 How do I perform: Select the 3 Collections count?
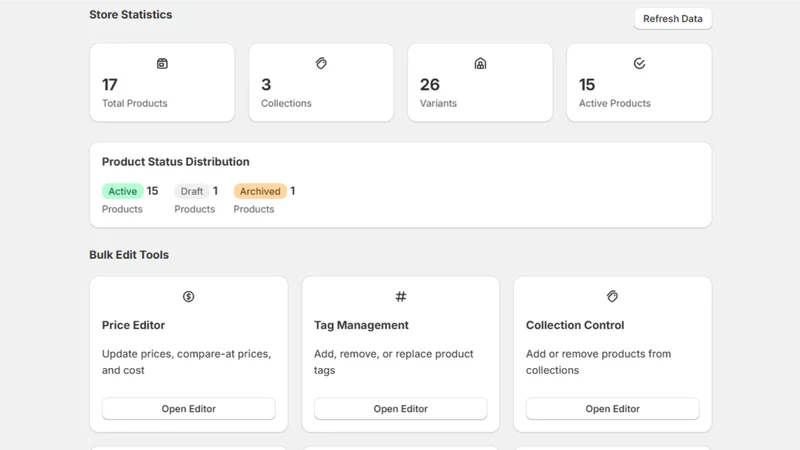[266, 85]
